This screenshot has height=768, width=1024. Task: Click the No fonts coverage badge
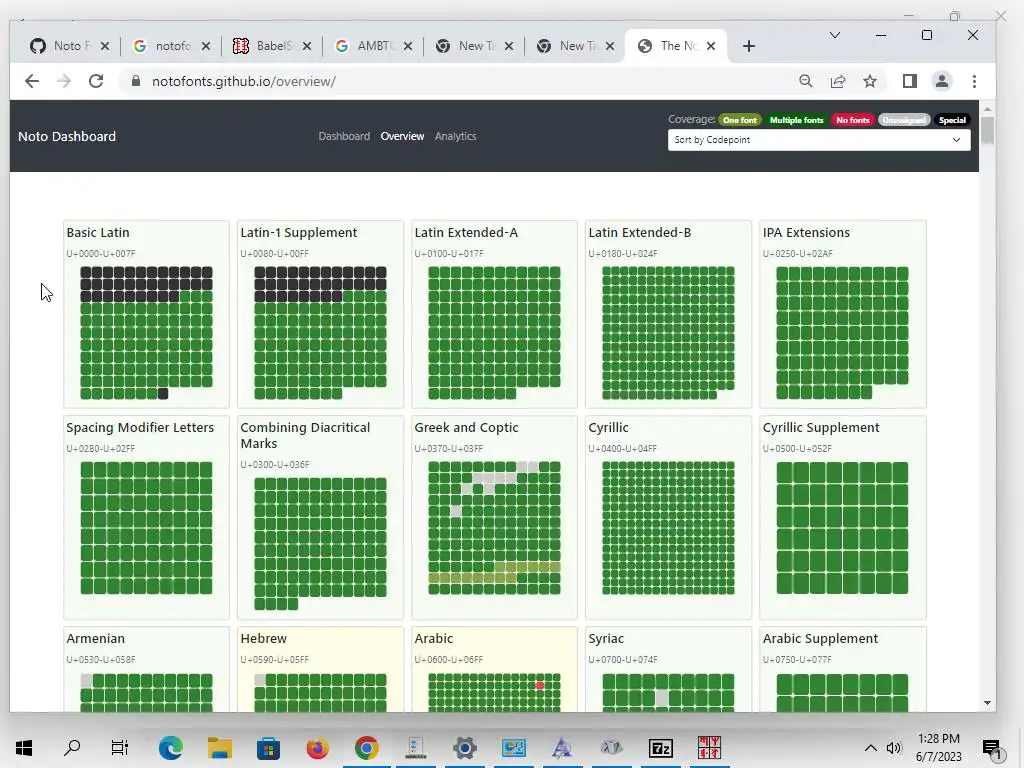click(x=852, y=120)
